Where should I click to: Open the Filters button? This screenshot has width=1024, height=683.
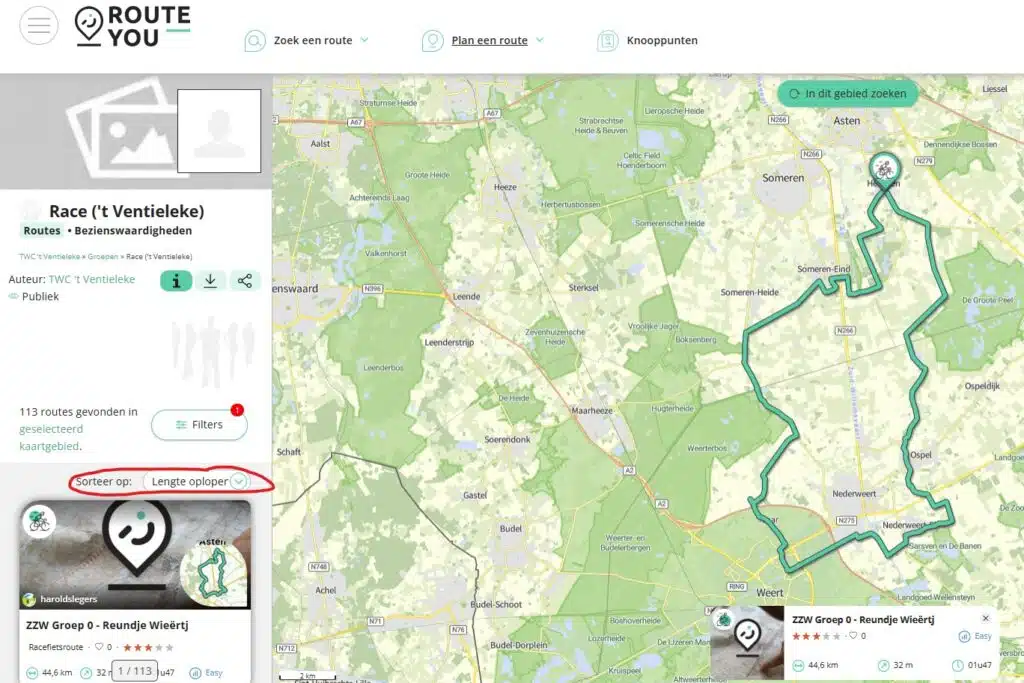199,425
